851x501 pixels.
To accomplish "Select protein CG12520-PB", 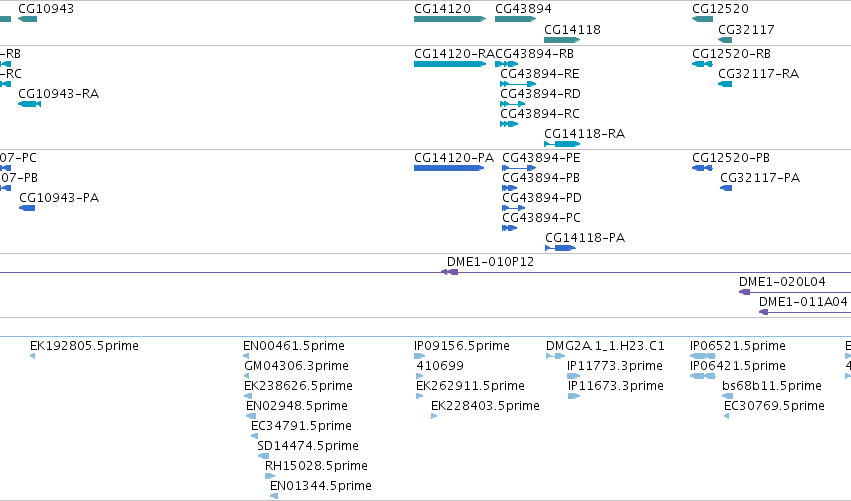I will point(731,158).
